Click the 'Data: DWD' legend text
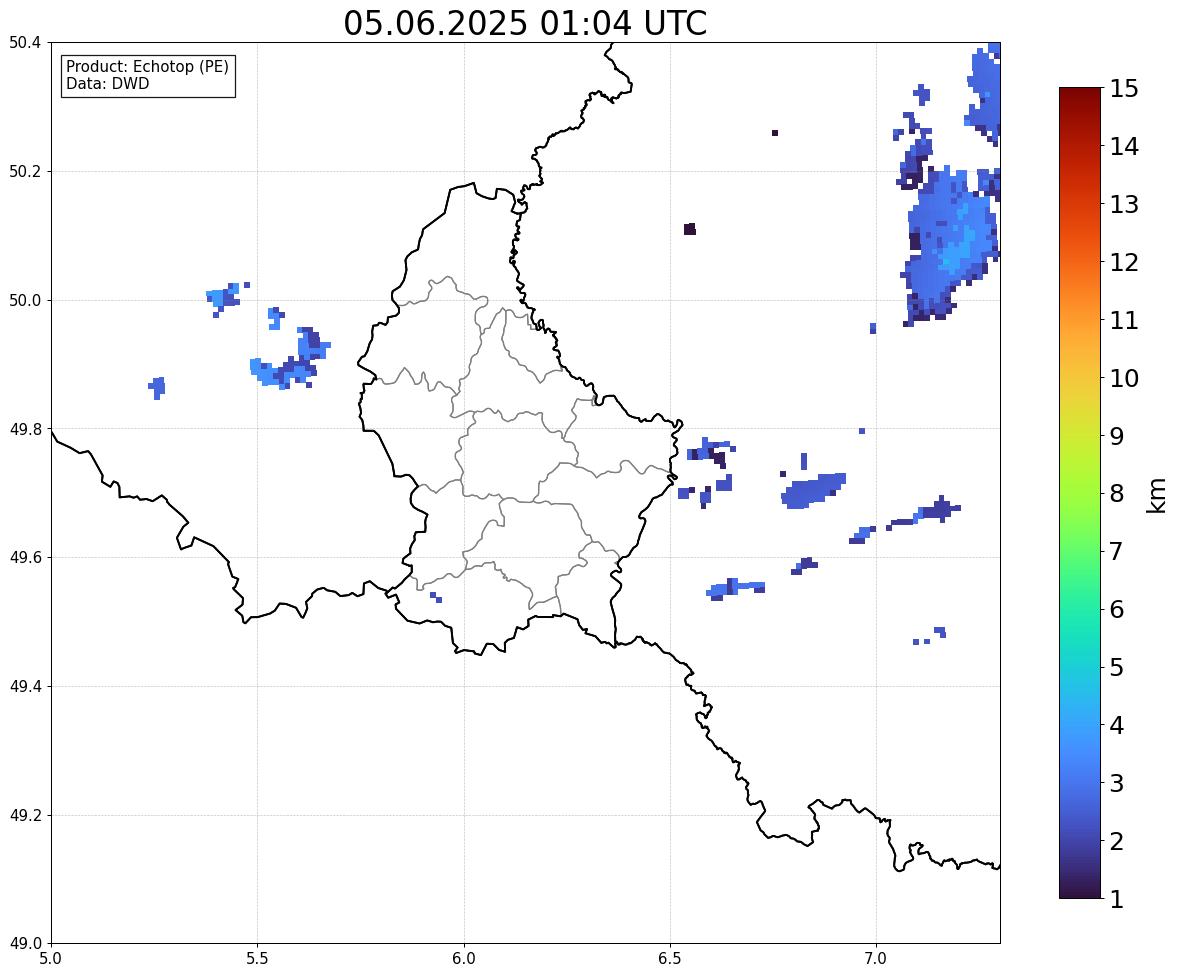Image resolution: width=1178 pixels, height=976 pixels. 107,83
